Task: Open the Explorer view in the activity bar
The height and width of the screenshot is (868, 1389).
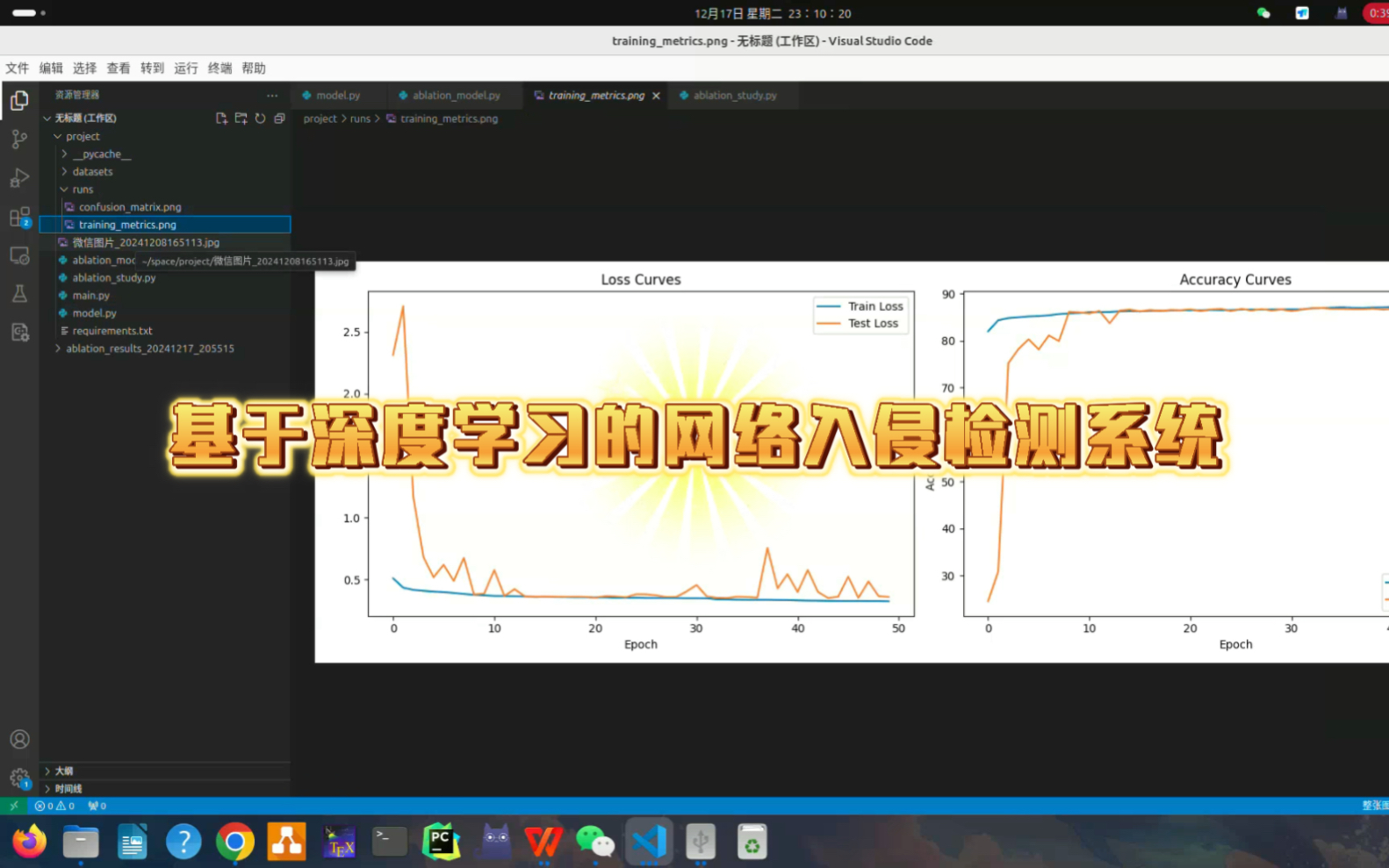Action: click(x=19, y=101)
